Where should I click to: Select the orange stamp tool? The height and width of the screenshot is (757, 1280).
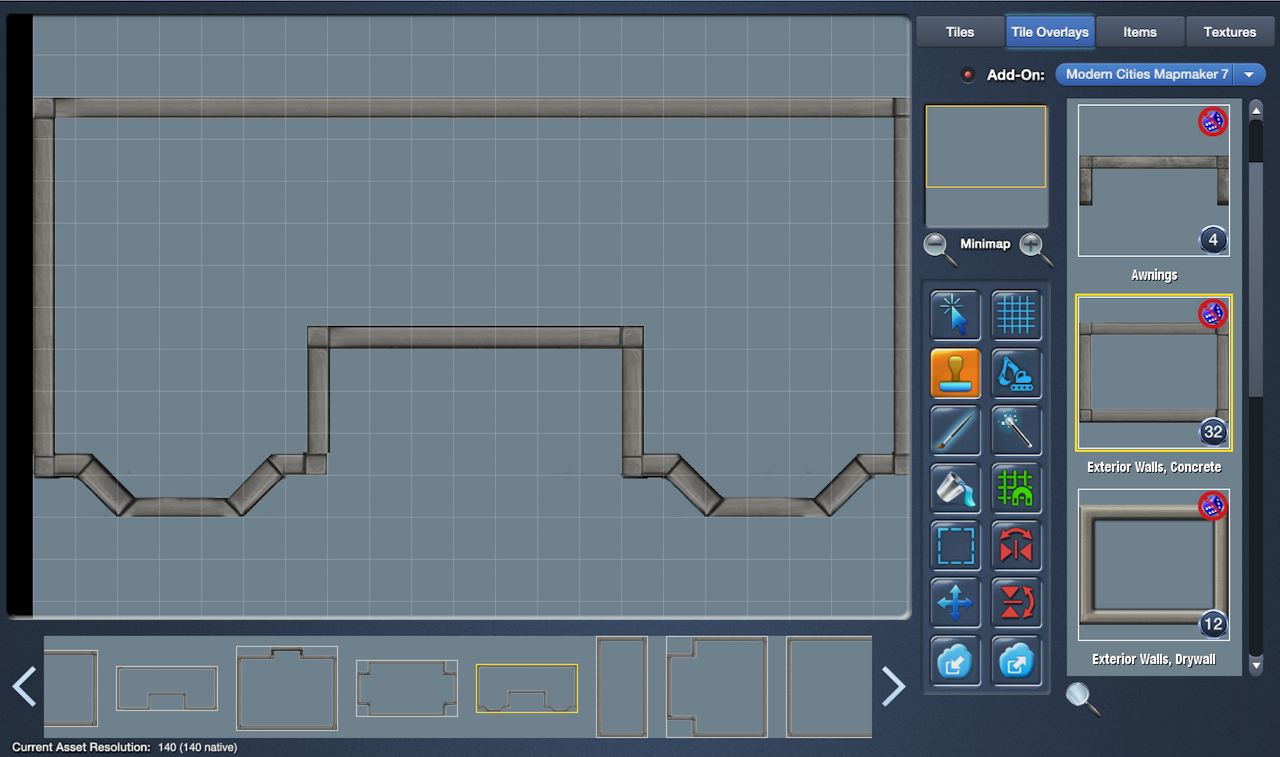(955, 374)
